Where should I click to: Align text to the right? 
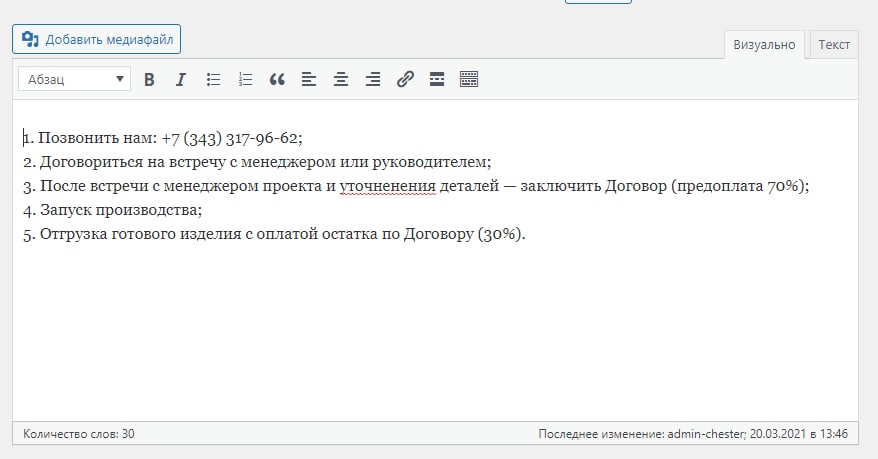coord(372,79)
